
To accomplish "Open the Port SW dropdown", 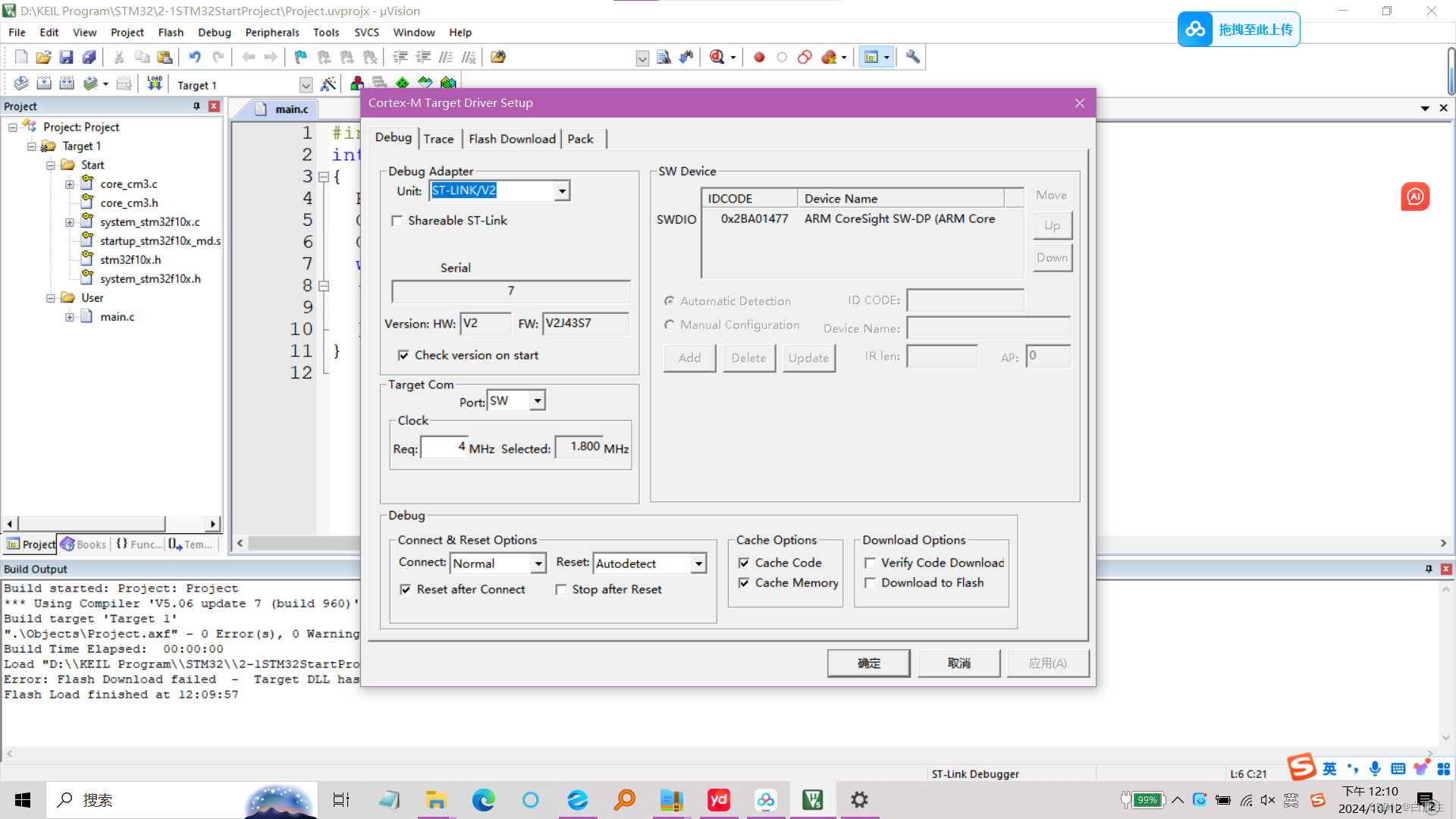I will pyautogui.click(x=537, y=400).
